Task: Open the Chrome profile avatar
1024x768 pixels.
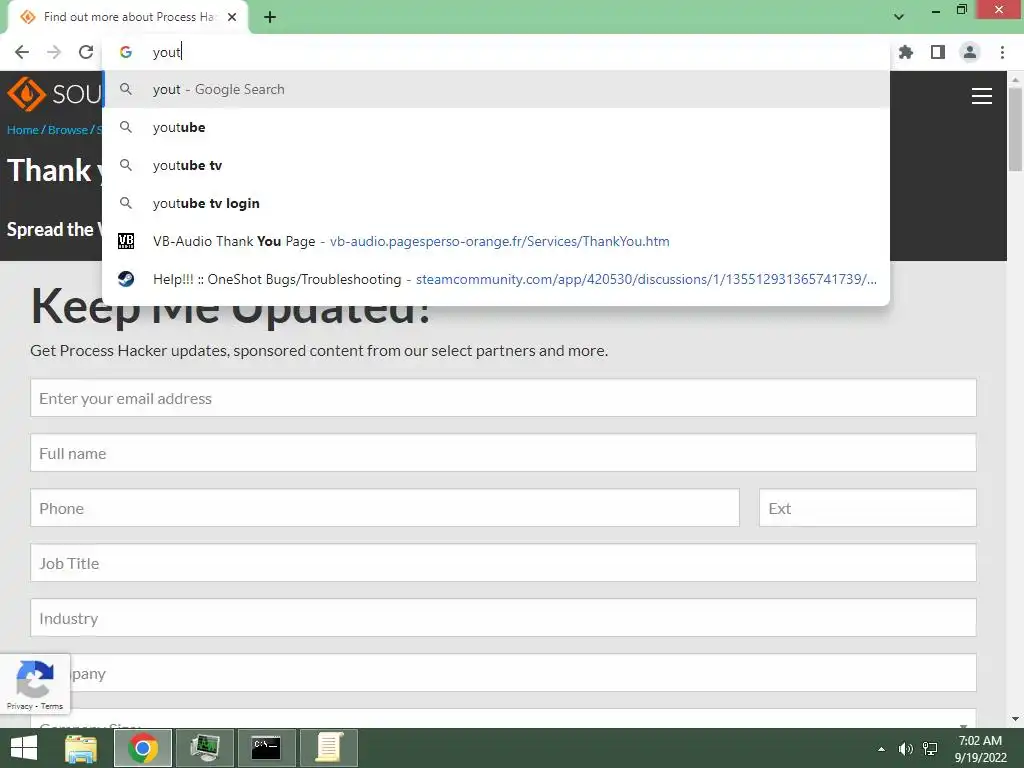Action: tap(970, 52)
